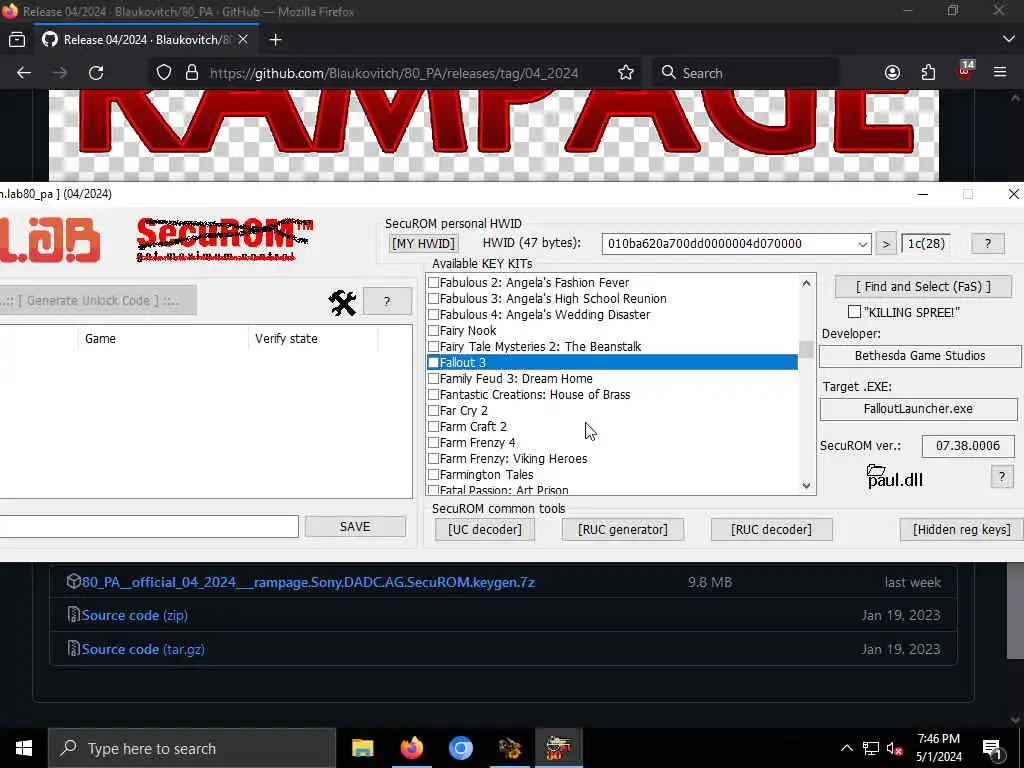Click the key kits scrollbar thumb
Viewport: 1024px width, 768px height.
pos(806,349)
